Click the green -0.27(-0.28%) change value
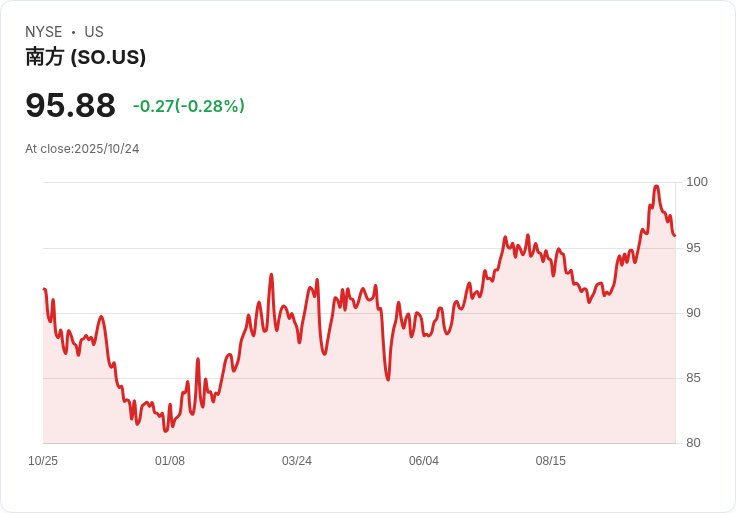736x513 pixels. click(x=188, y=106)
